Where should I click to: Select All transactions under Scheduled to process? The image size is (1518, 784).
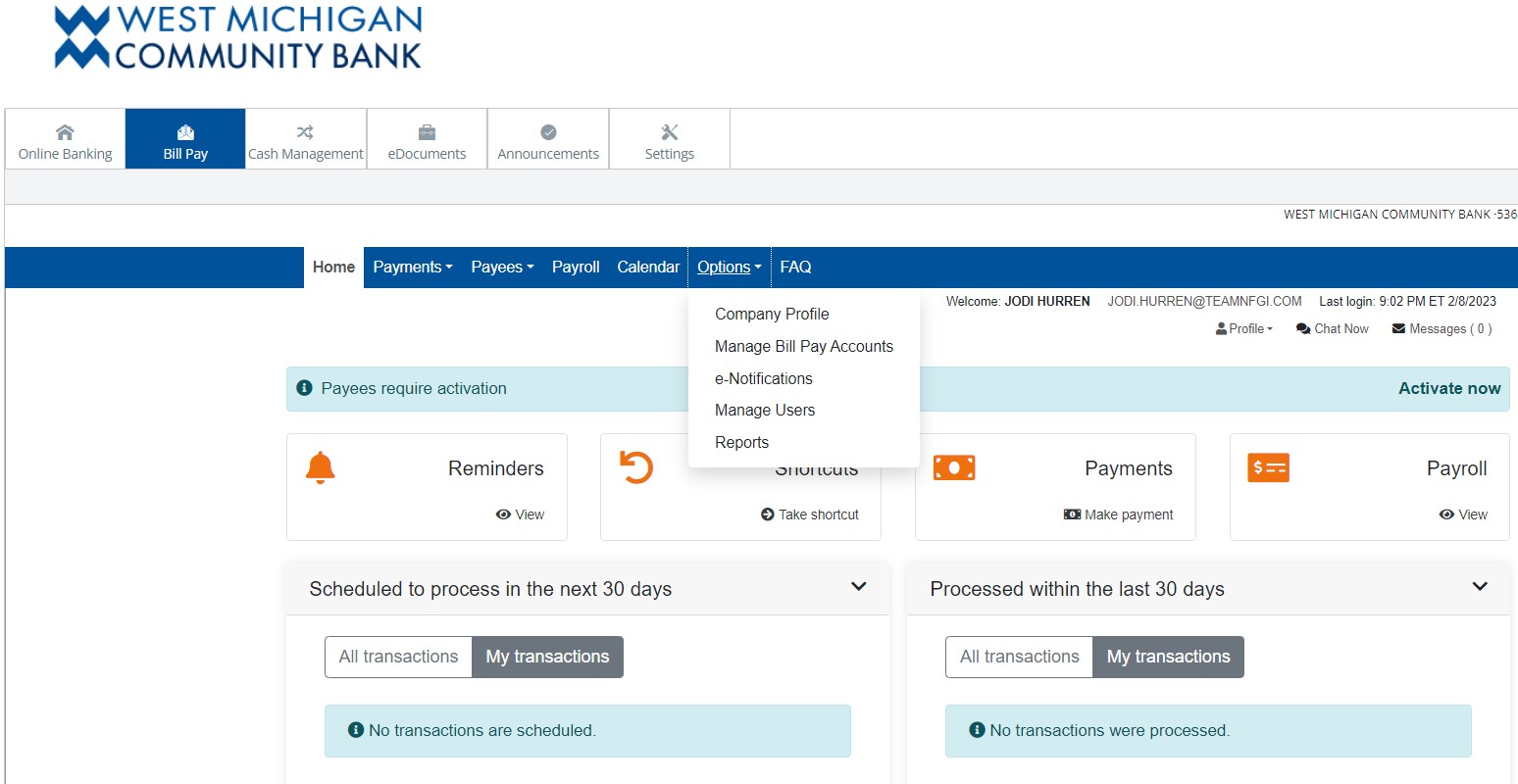(x=398, y=657)
